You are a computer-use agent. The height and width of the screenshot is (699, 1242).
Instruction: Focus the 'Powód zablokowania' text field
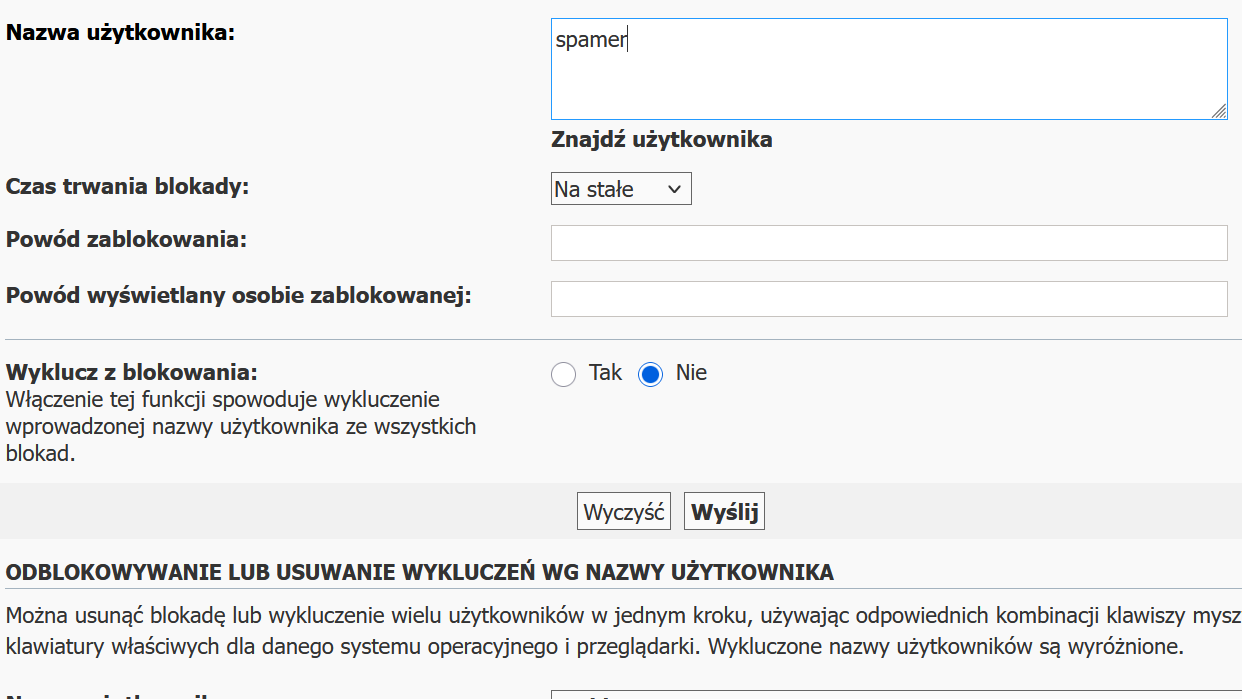point(888,243)
